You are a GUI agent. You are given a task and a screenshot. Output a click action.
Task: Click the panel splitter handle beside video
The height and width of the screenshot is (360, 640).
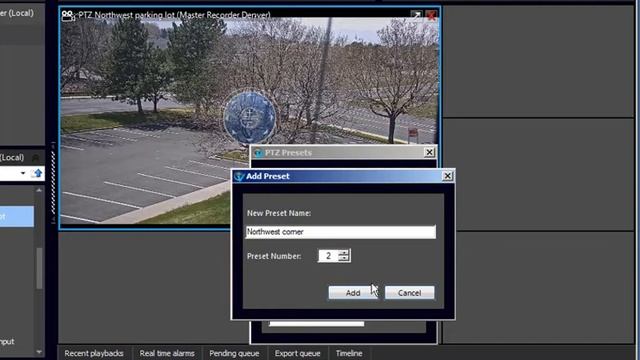53,183
